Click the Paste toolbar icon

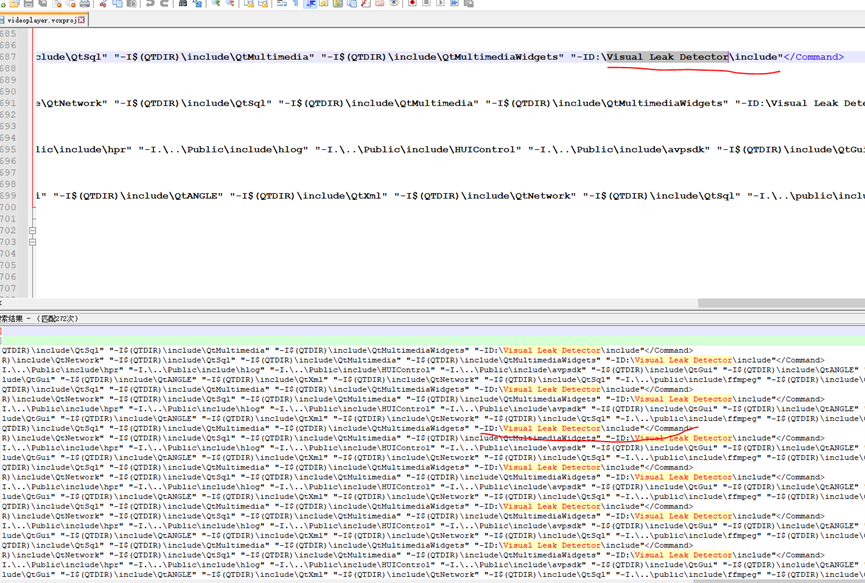pyautogui.click(x=132, y=3)
